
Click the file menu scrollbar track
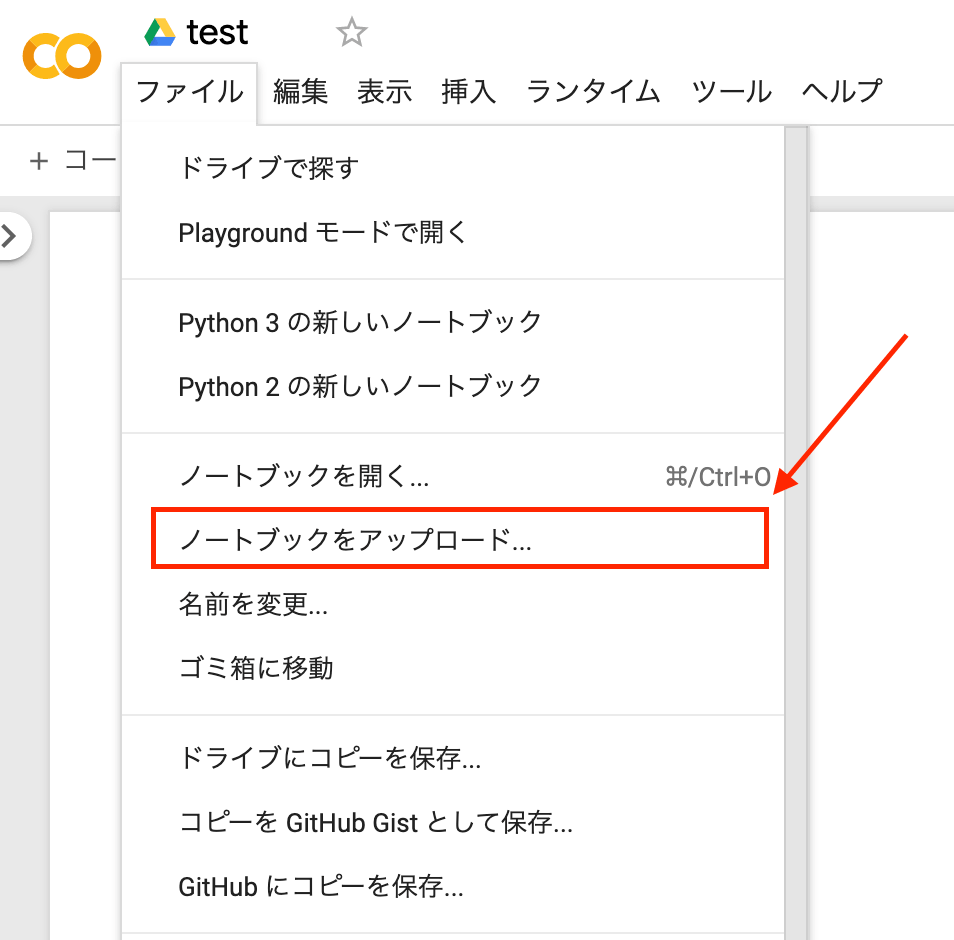(796, 533)
